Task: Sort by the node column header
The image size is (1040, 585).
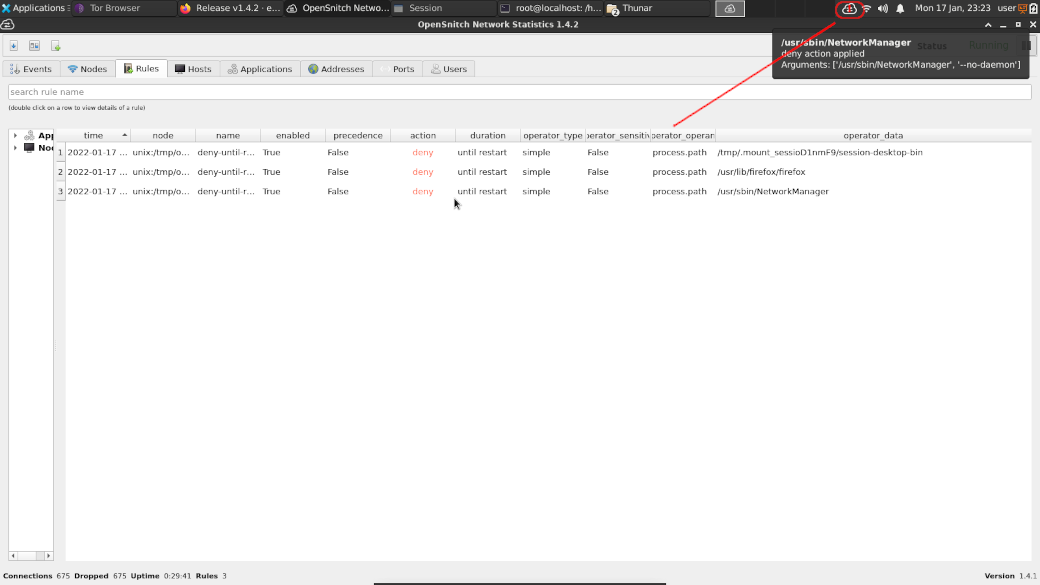Action: [x=162, y=135]
